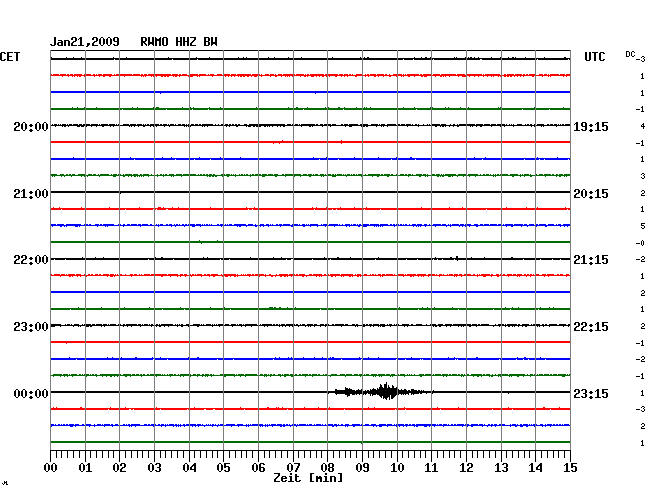Viewport: 650px width, 494px height.
Task: Click the "11" minute tick label
Action: [431, 468]
